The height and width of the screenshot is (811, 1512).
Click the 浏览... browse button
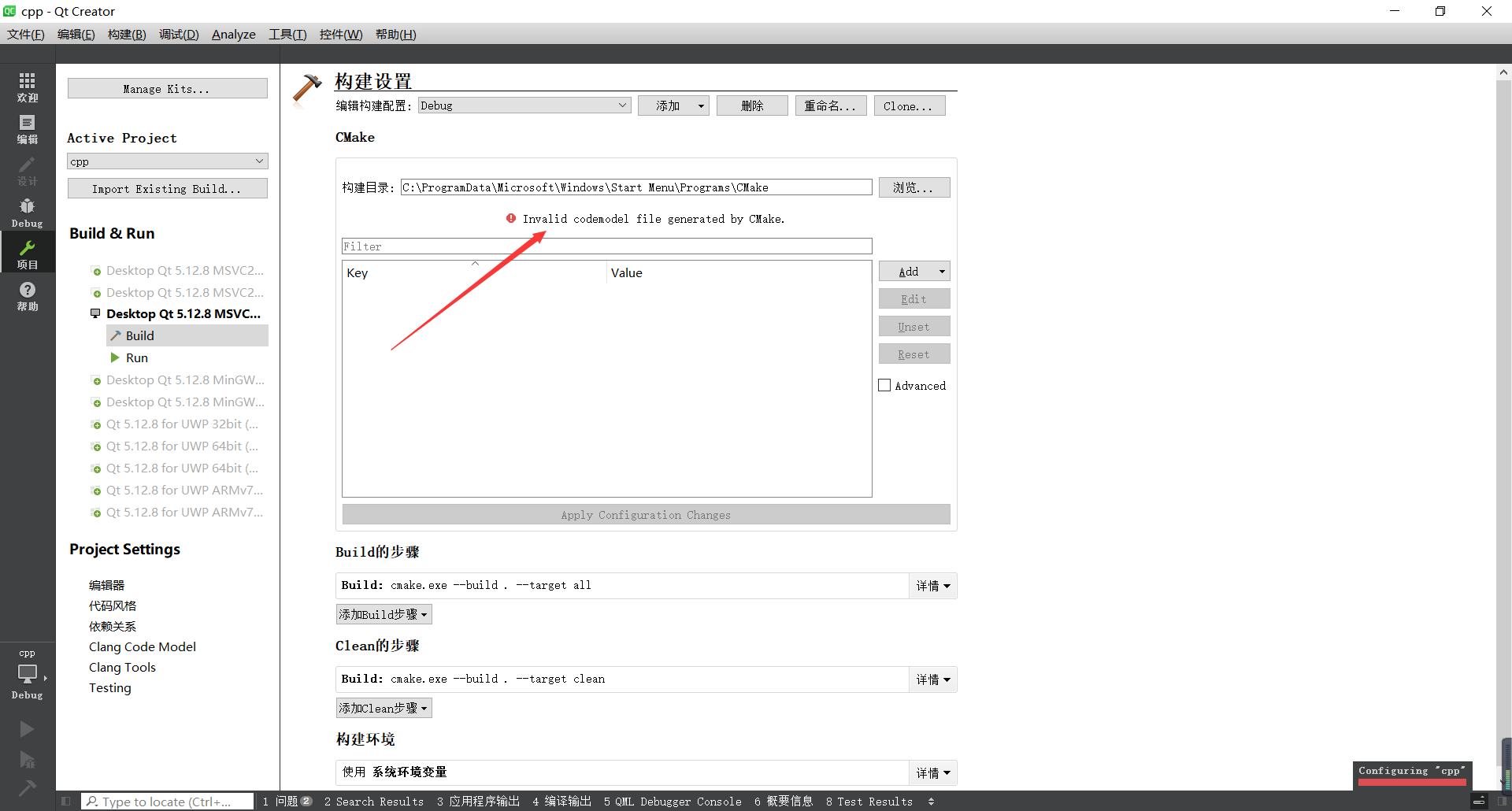tap(913, 187)
